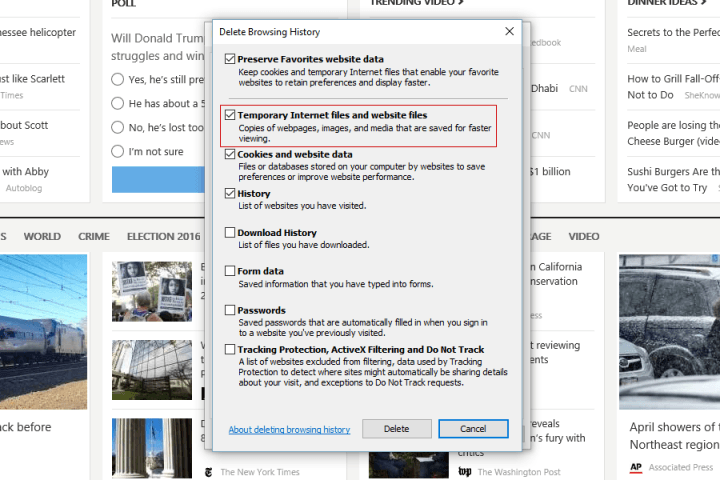Open 'Secrets to the Perfect' dinner idea link
720x480 pixels.
(674, 32)
